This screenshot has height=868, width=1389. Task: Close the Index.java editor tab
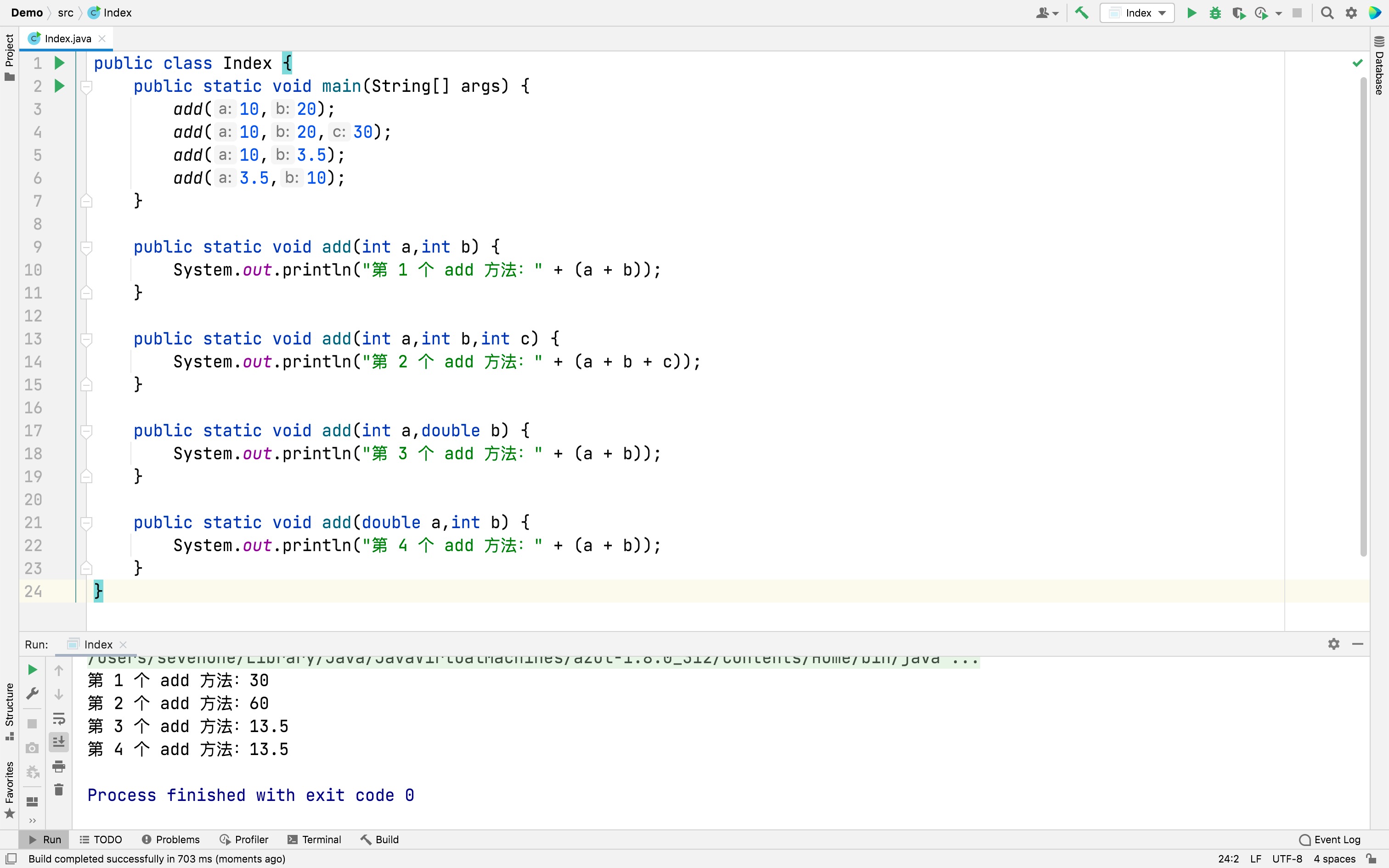coord(102,39)
